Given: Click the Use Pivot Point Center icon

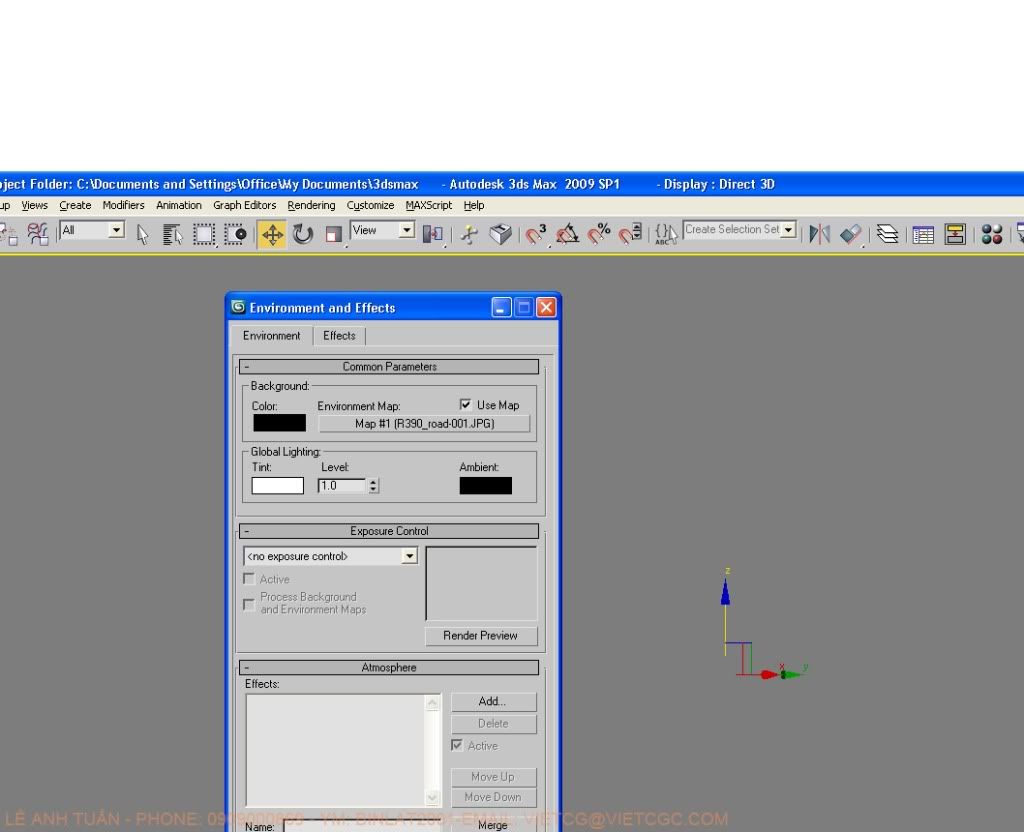Looking at the screenshot, I should pyautogui.click(x=432, y=234).
